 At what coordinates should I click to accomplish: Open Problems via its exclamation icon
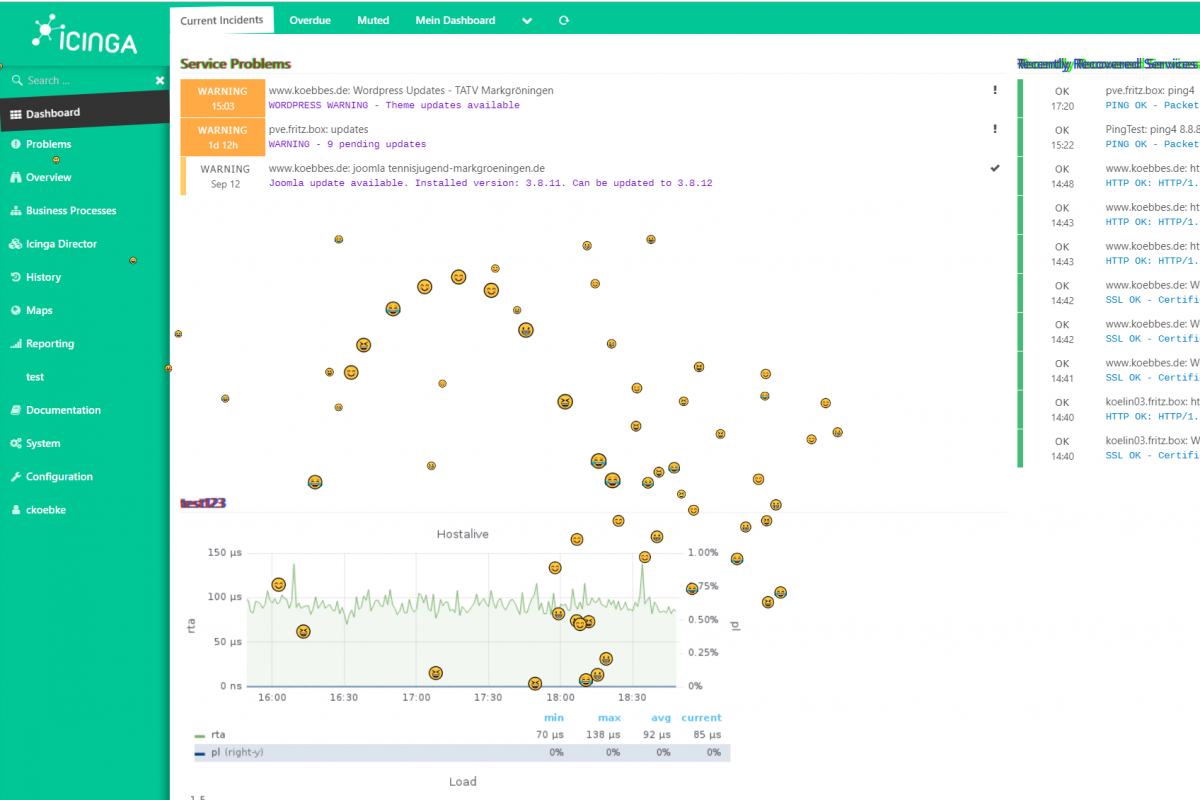pos(16,144)
